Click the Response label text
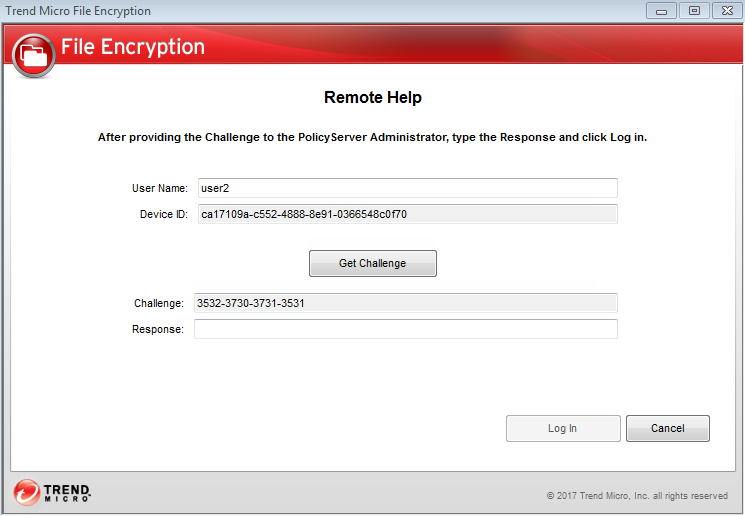Screen dimensions: 745x516 coord(157,329)
